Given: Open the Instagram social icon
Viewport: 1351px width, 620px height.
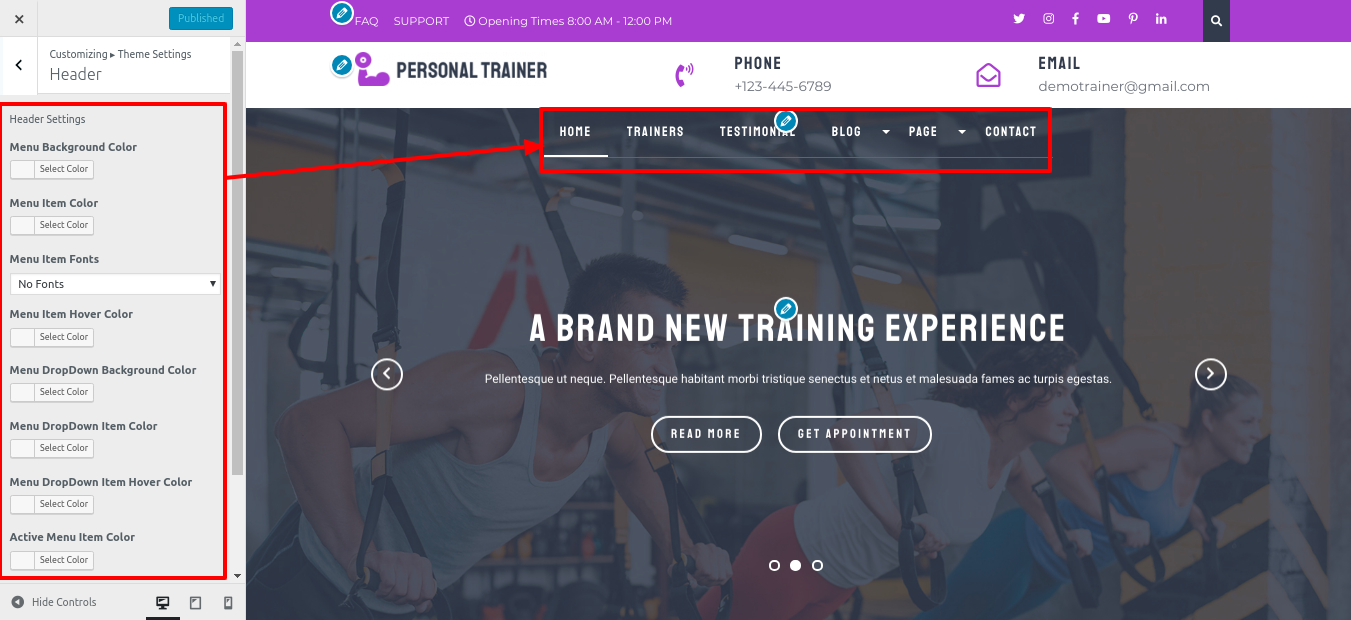Looking at the screenshot, I should [x=1048, y=19].
